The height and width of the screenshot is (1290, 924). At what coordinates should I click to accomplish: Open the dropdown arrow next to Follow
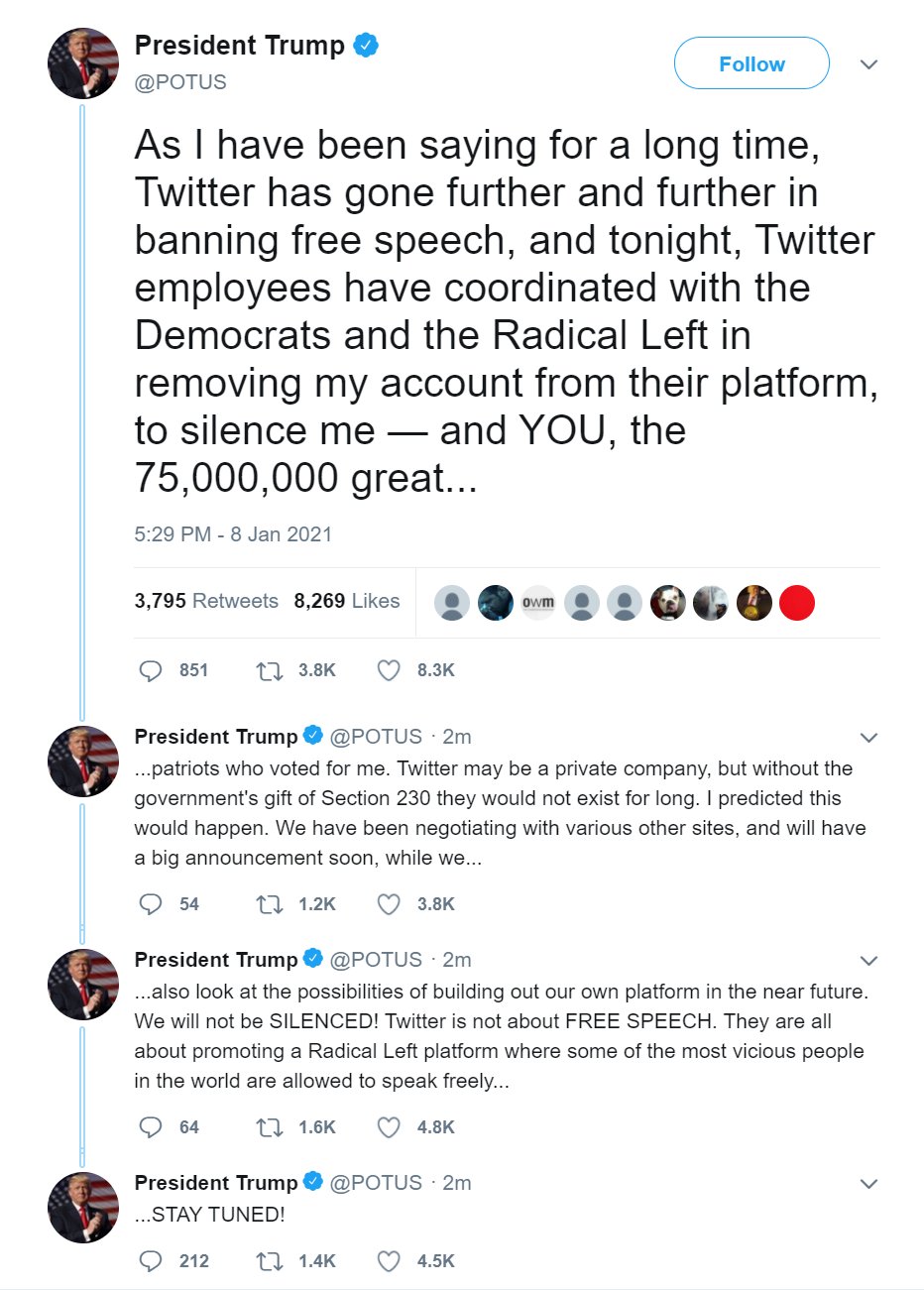click(868, 64)
